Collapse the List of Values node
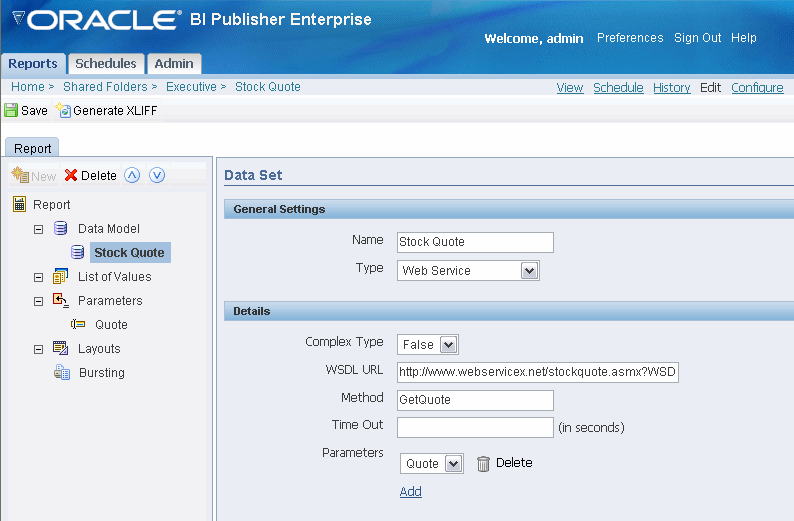This screenshot has height=521, width=794. click(x=38, y=277)
